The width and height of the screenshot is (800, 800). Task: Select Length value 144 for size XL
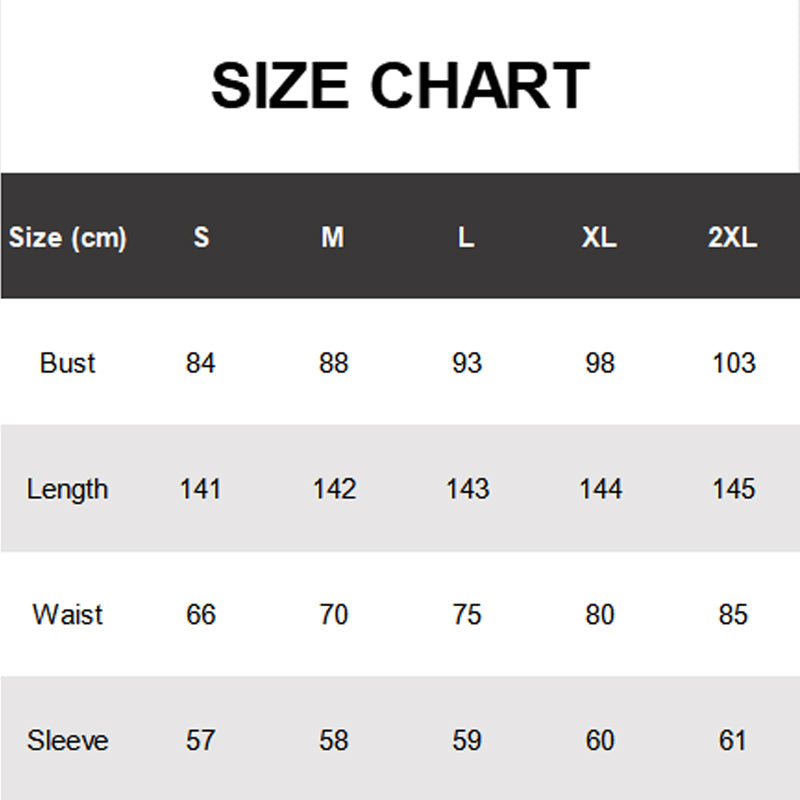pyautogui.click(x=600, y=489)
